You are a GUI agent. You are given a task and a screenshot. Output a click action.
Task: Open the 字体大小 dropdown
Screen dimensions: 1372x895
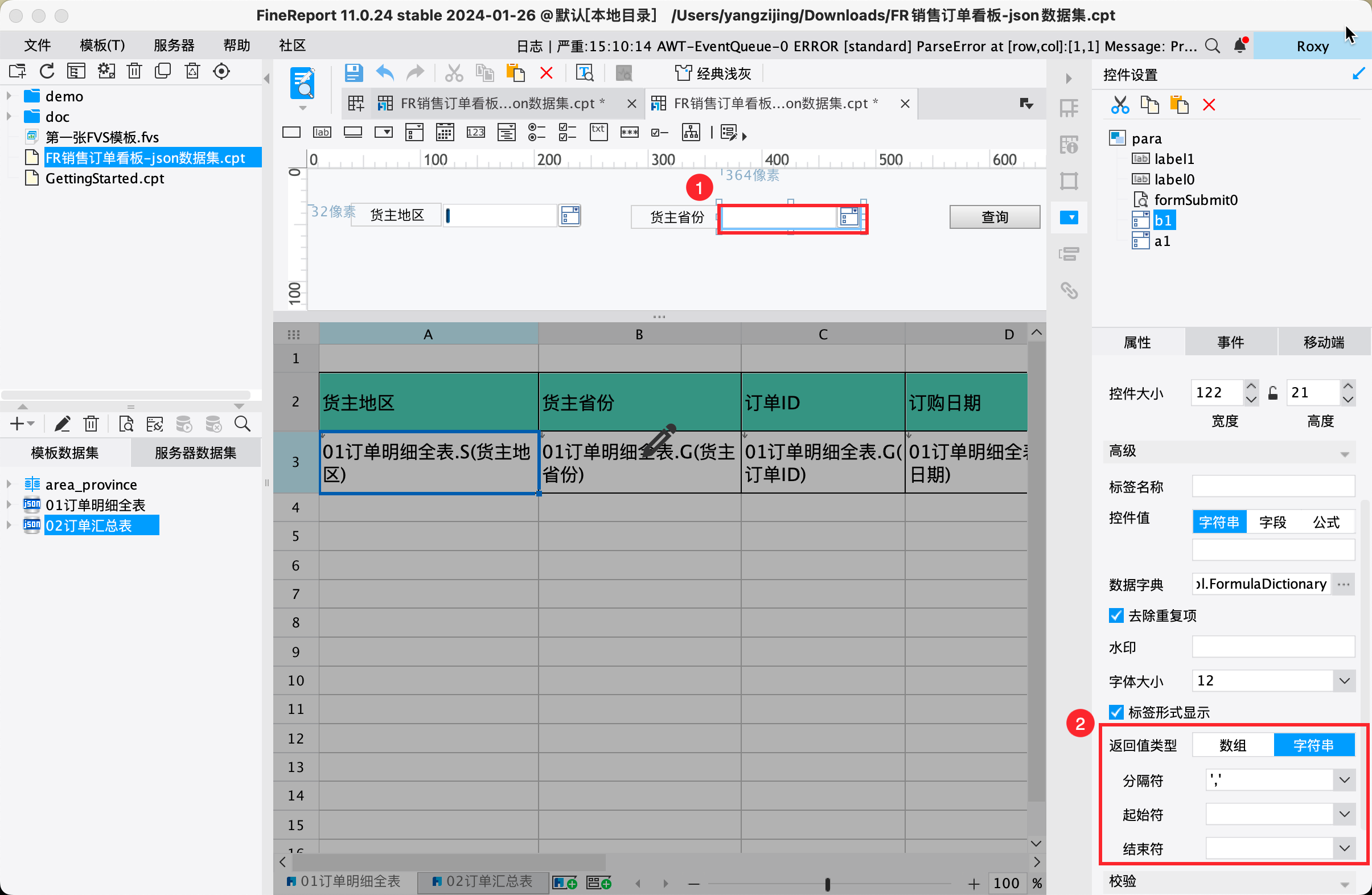pyautogui.click(x=1344, y=681)
